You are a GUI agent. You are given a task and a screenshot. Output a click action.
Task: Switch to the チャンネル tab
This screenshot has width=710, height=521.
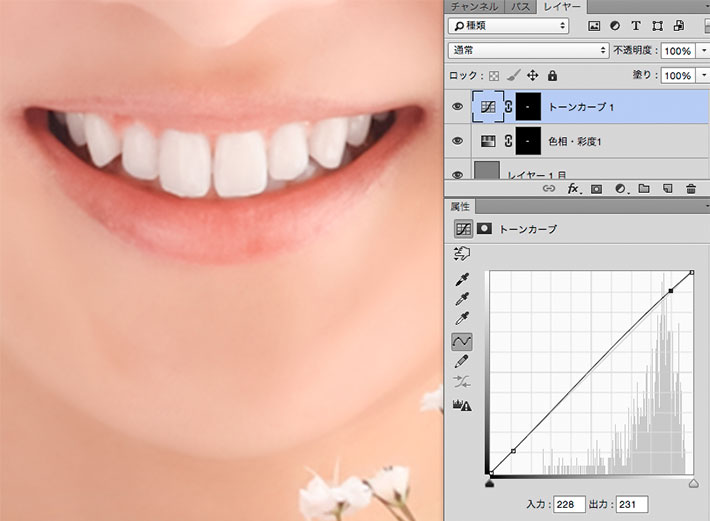(x=474, y=6)
